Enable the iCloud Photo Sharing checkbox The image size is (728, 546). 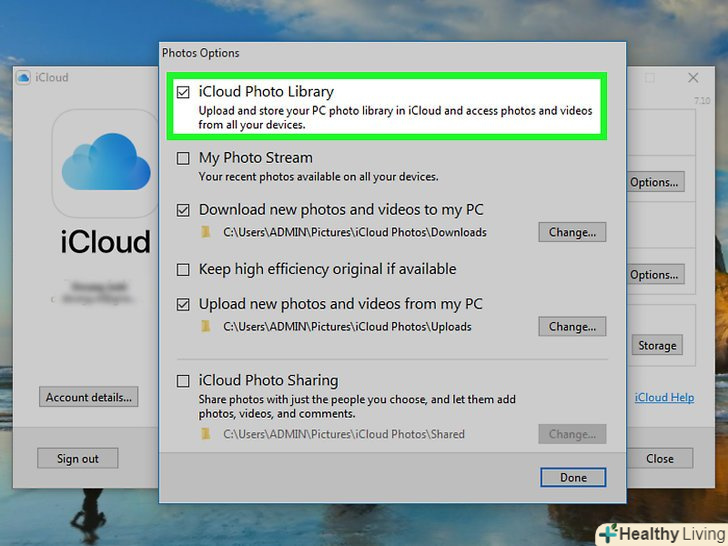coord(183,381)
